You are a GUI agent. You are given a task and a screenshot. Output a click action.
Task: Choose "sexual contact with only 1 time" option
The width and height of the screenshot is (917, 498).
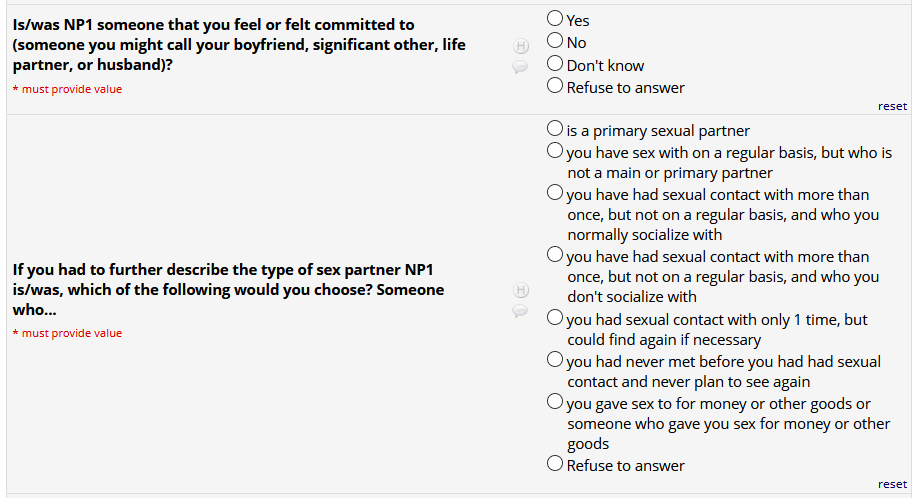555,319
